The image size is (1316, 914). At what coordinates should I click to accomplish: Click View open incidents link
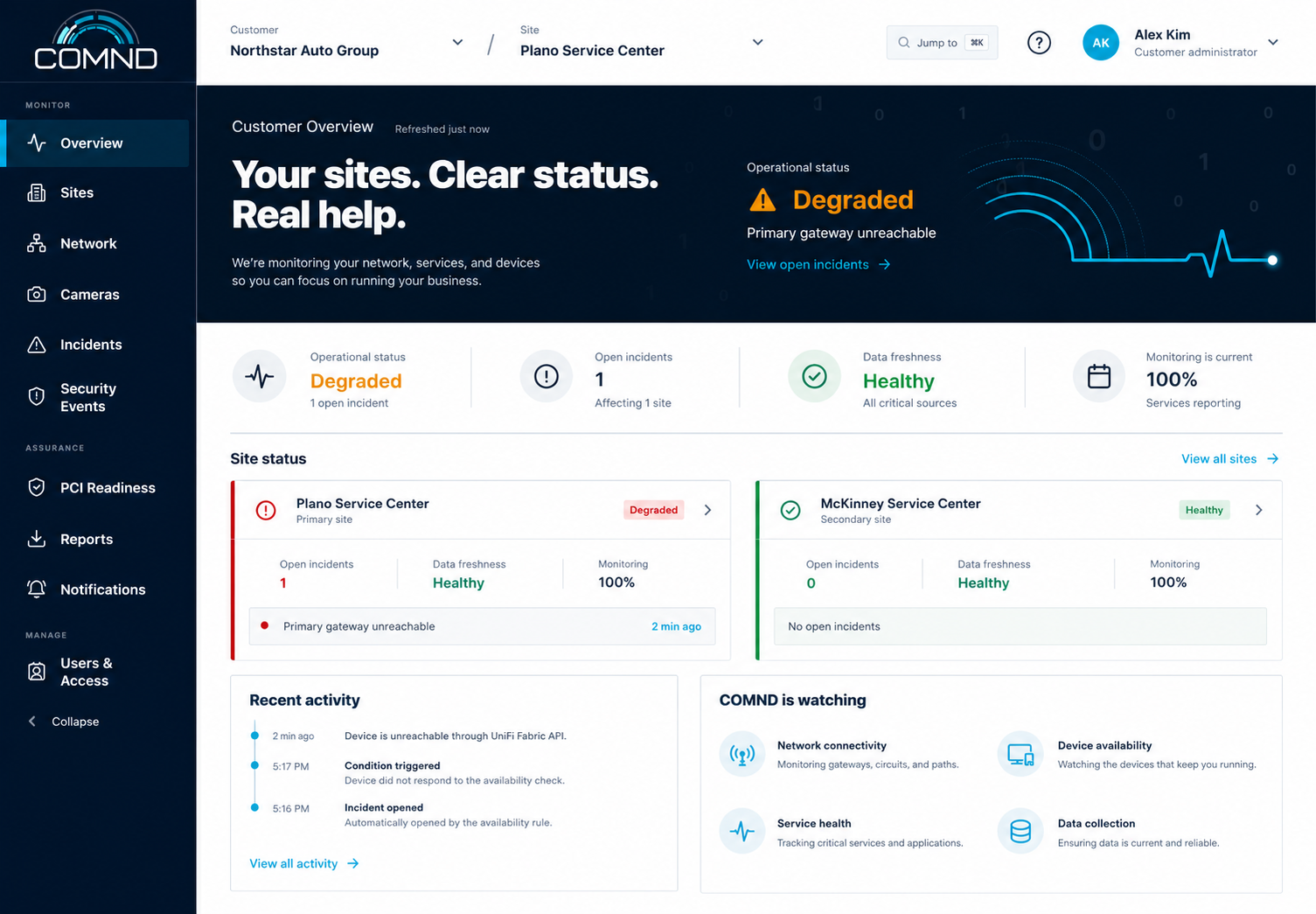tap(818, 264)
